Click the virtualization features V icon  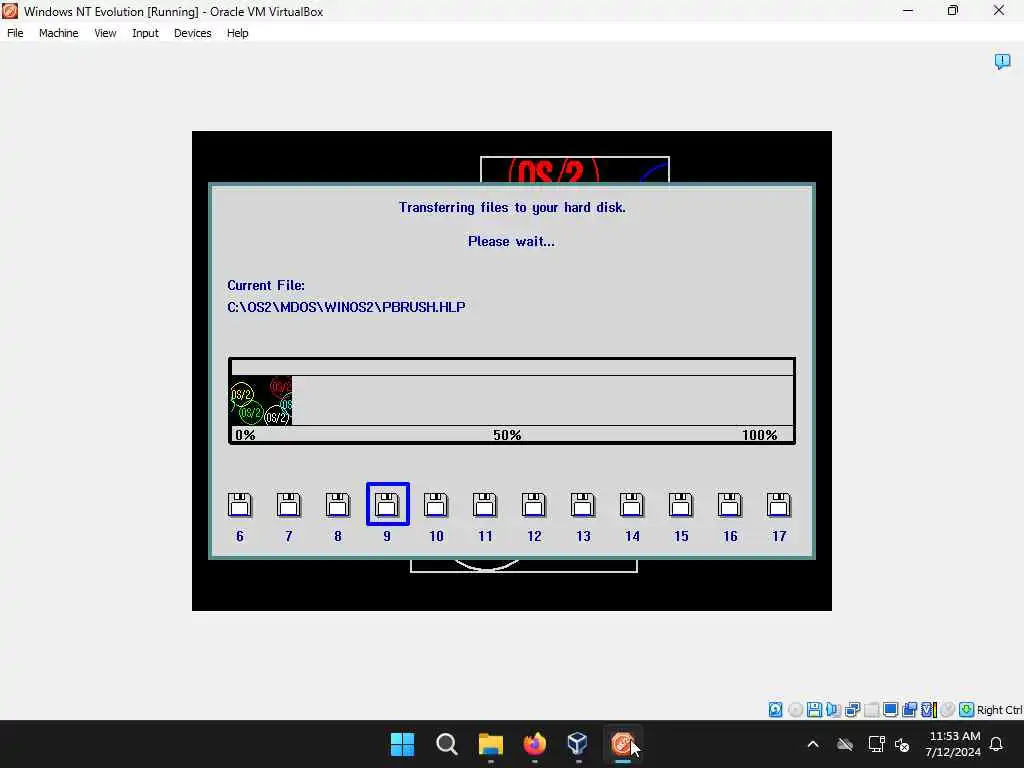tap(929, 710)
